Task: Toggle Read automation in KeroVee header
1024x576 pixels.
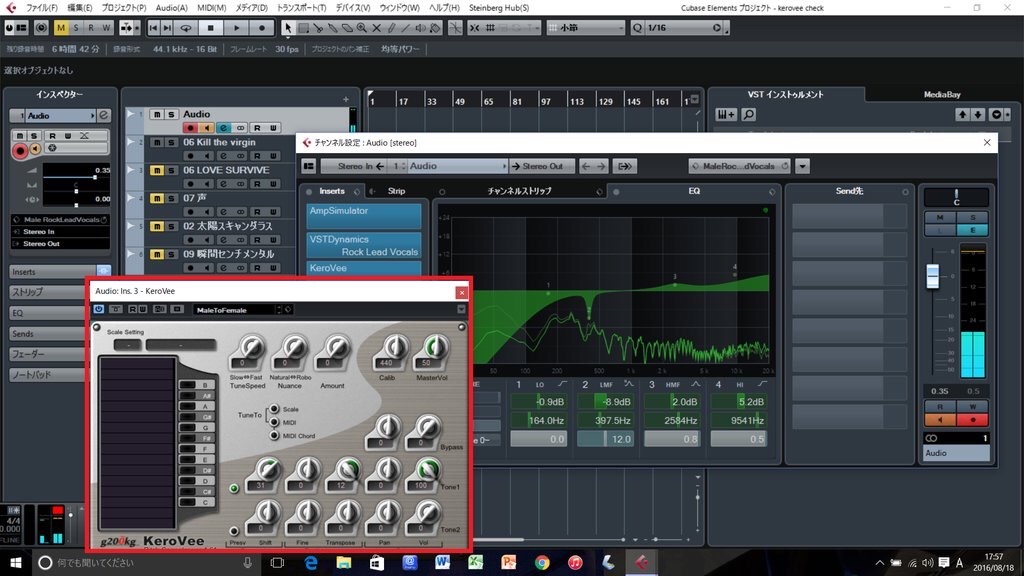Action: 133,309
